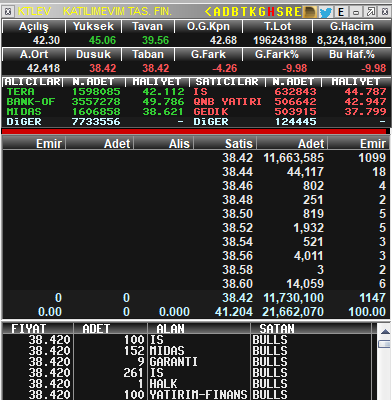392x400 pixels.
Task: Click the A.Ort value 42.418
Action: coord(43,68)
